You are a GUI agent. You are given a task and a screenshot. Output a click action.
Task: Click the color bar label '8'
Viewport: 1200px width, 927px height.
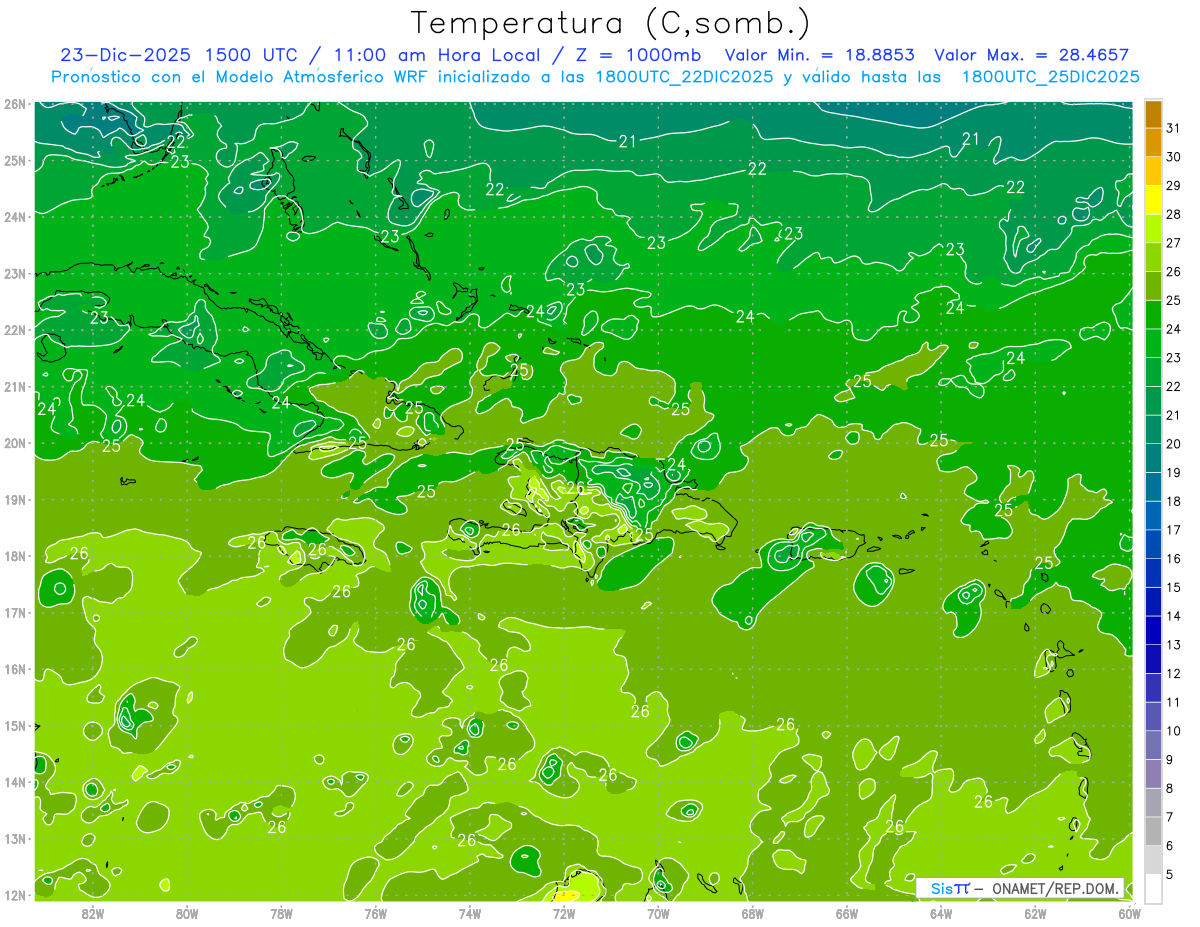coord(1170,788)
